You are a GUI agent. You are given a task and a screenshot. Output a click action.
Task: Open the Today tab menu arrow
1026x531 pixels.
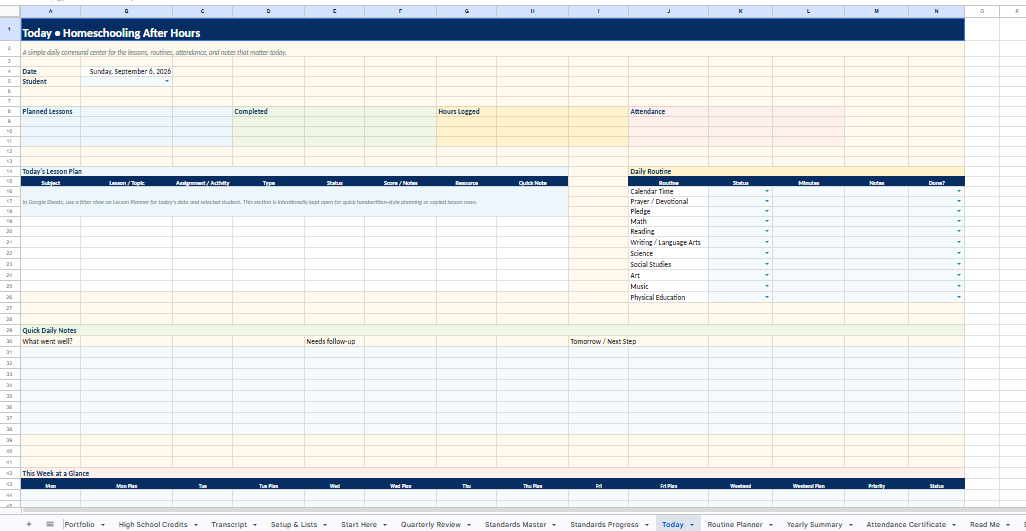692,525
